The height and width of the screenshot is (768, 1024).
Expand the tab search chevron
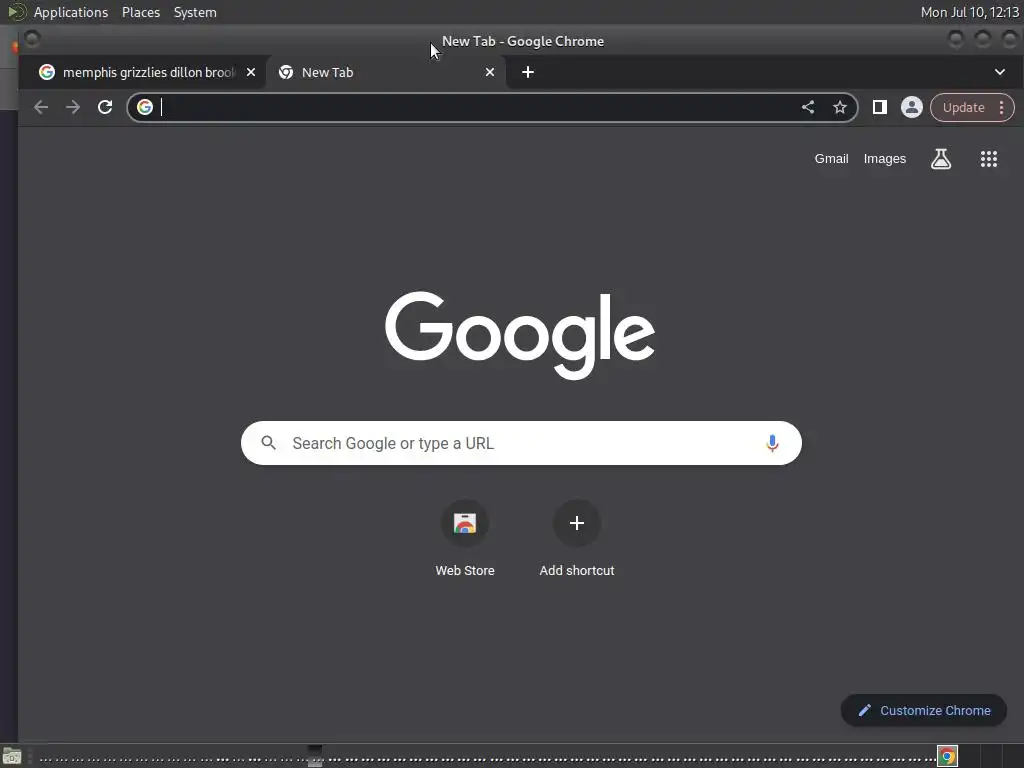[x=1000, y=72]
